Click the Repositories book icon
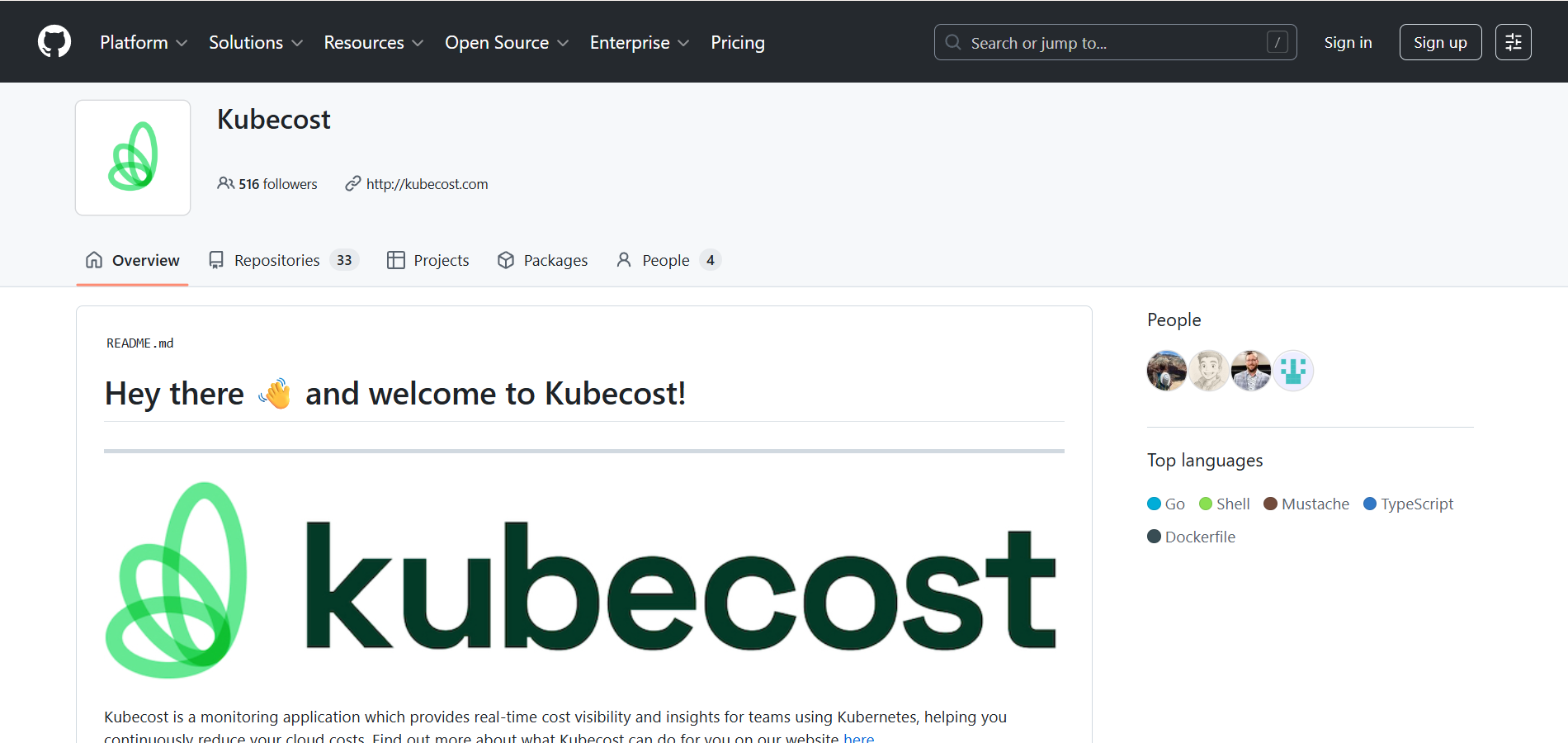This screenshot has height=743, width=1568. click(216, 259)
